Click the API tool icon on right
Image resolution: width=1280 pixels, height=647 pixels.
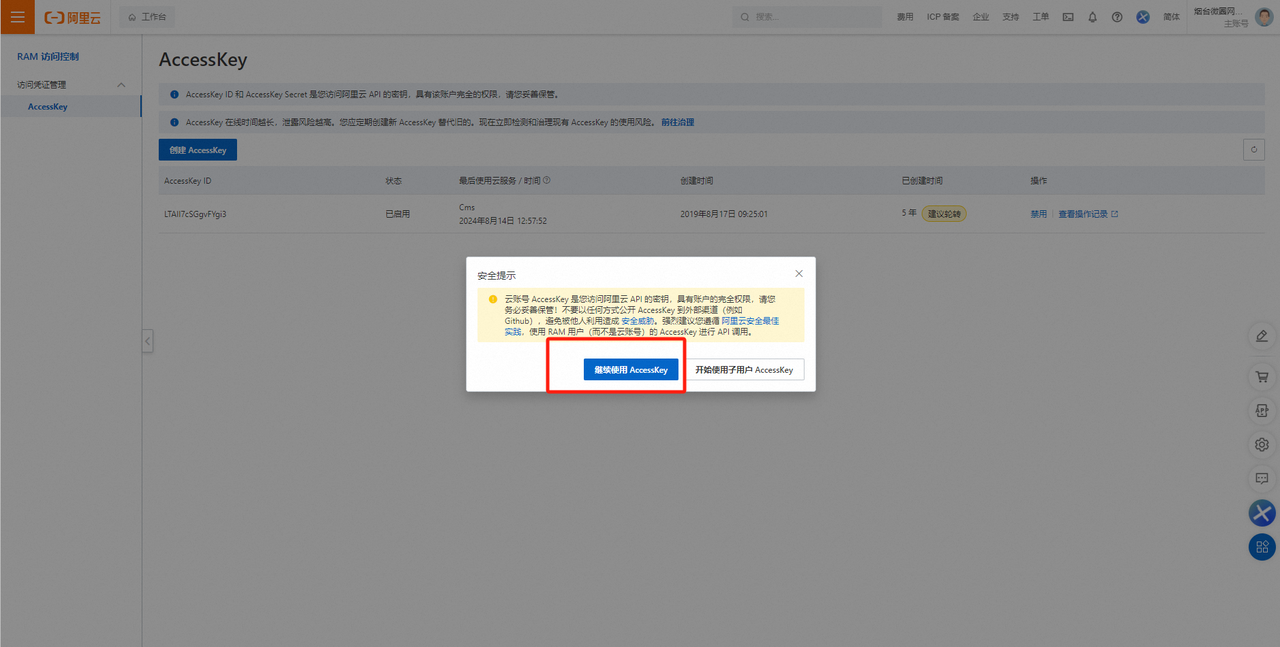click(x=1262, y=411)
